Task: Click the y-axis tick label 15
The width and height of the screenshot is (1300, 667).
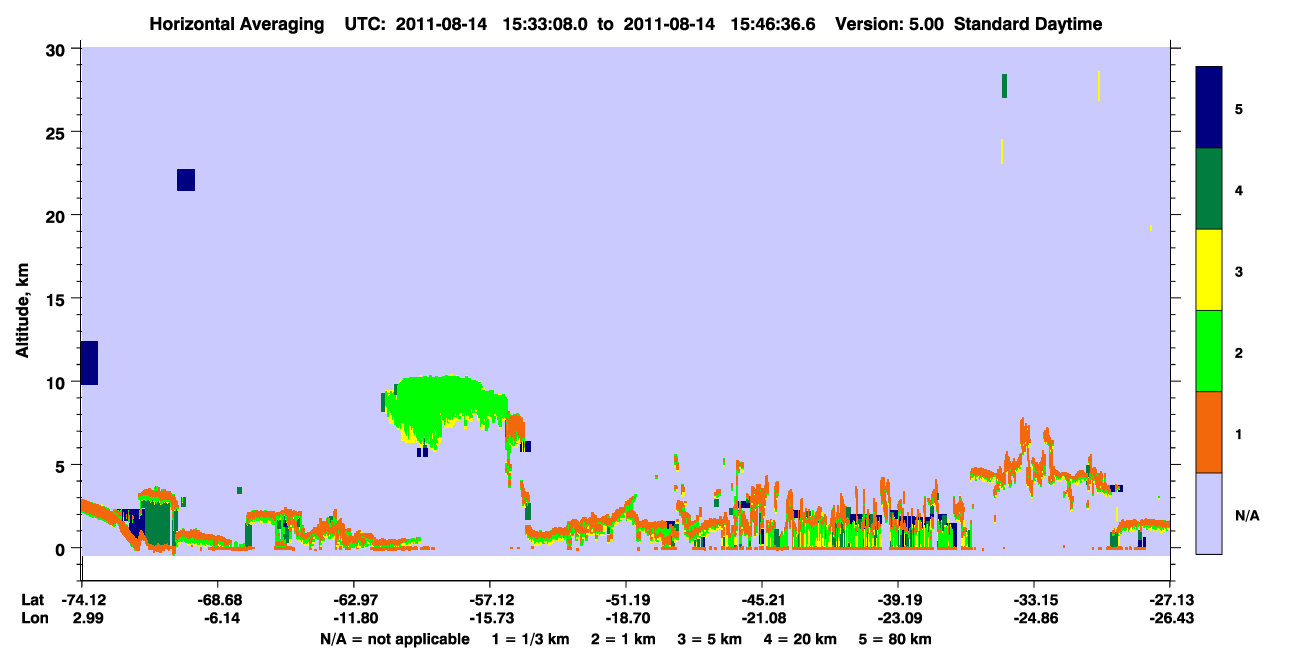Action: coord(58,299)
